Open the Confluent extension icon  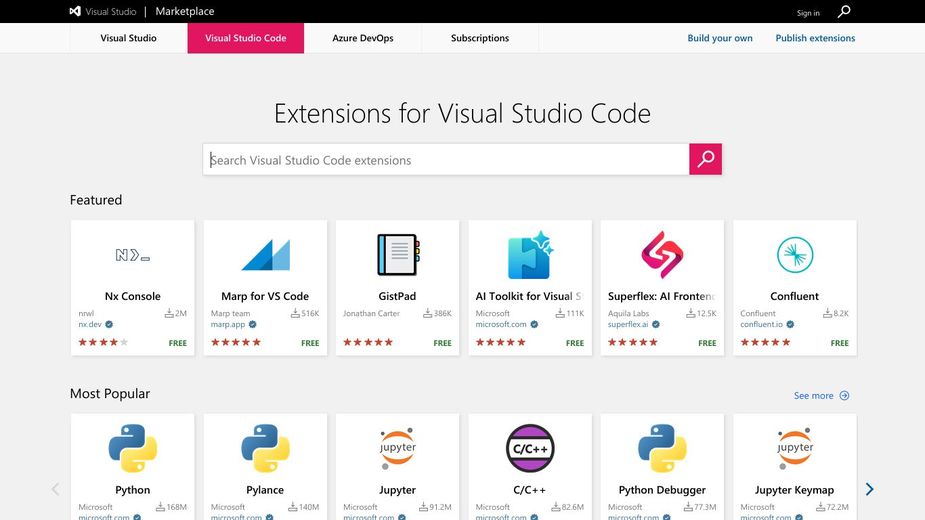pos(795,254)
